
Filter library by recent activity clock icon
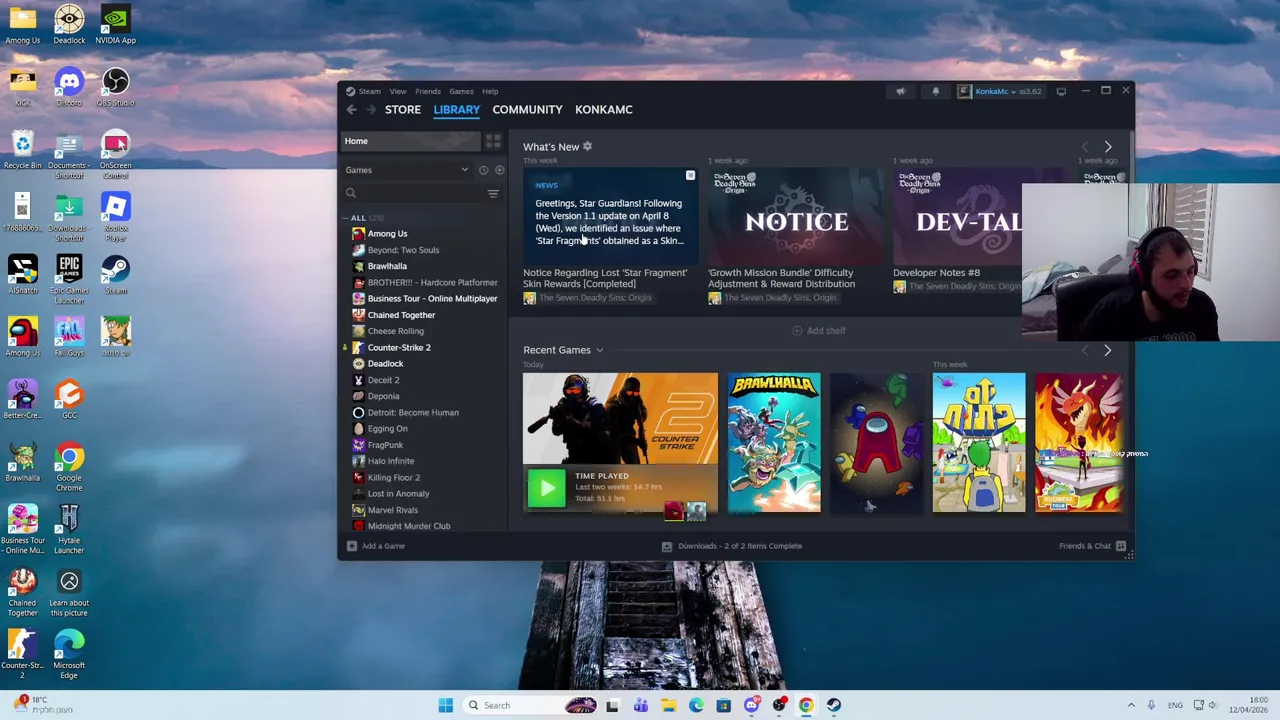(483, 170)
